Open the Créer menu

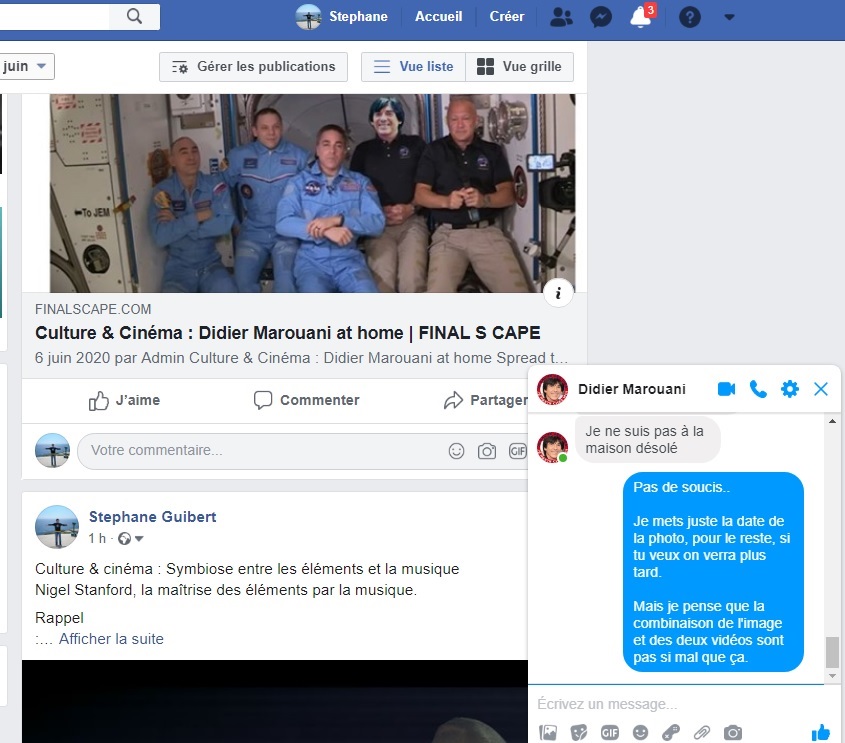pyautogui.click(x=507, y=17)
